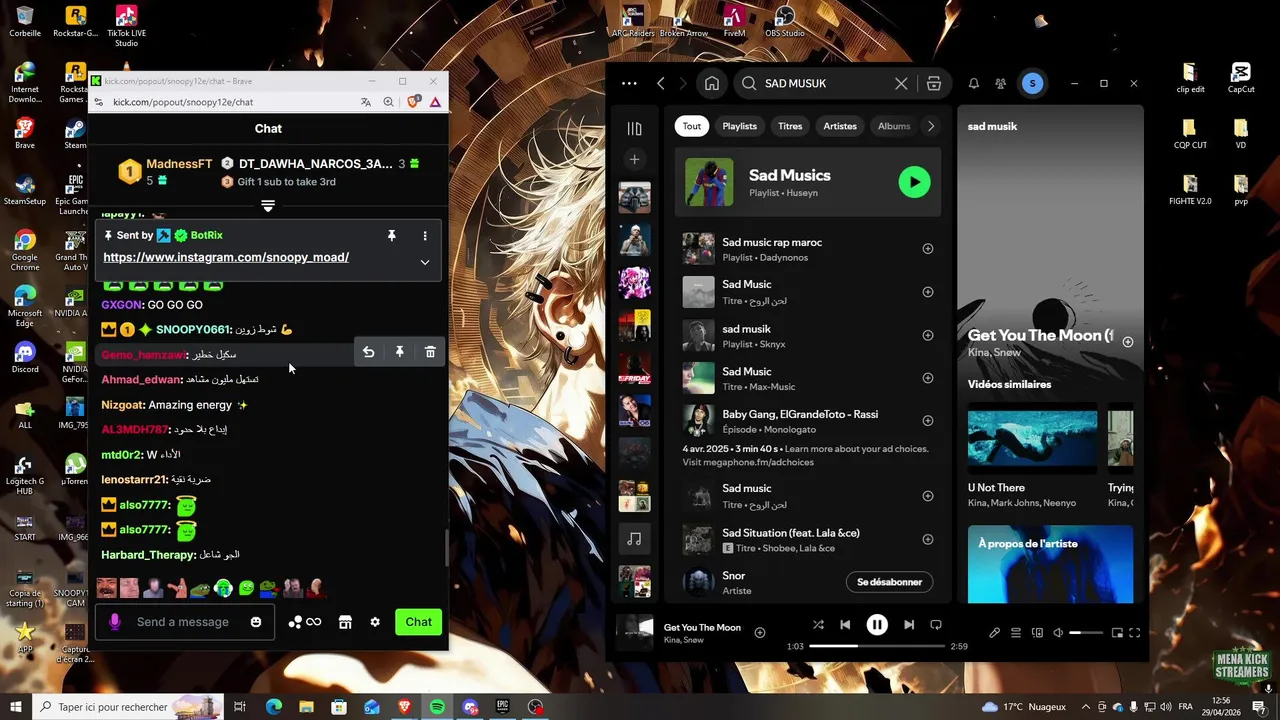Screen dimensions: 1280x720
Task: Collapse pinned message with chevron
Action: (x=425, y=262)
